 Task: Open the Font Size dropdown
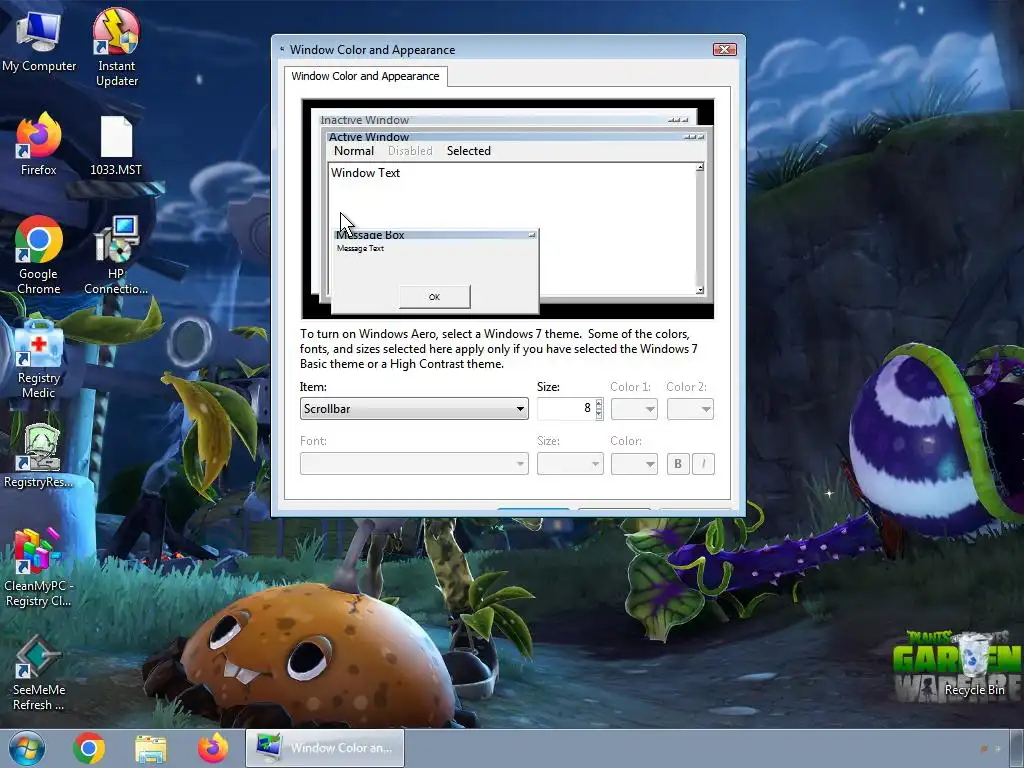coord(569,464)
